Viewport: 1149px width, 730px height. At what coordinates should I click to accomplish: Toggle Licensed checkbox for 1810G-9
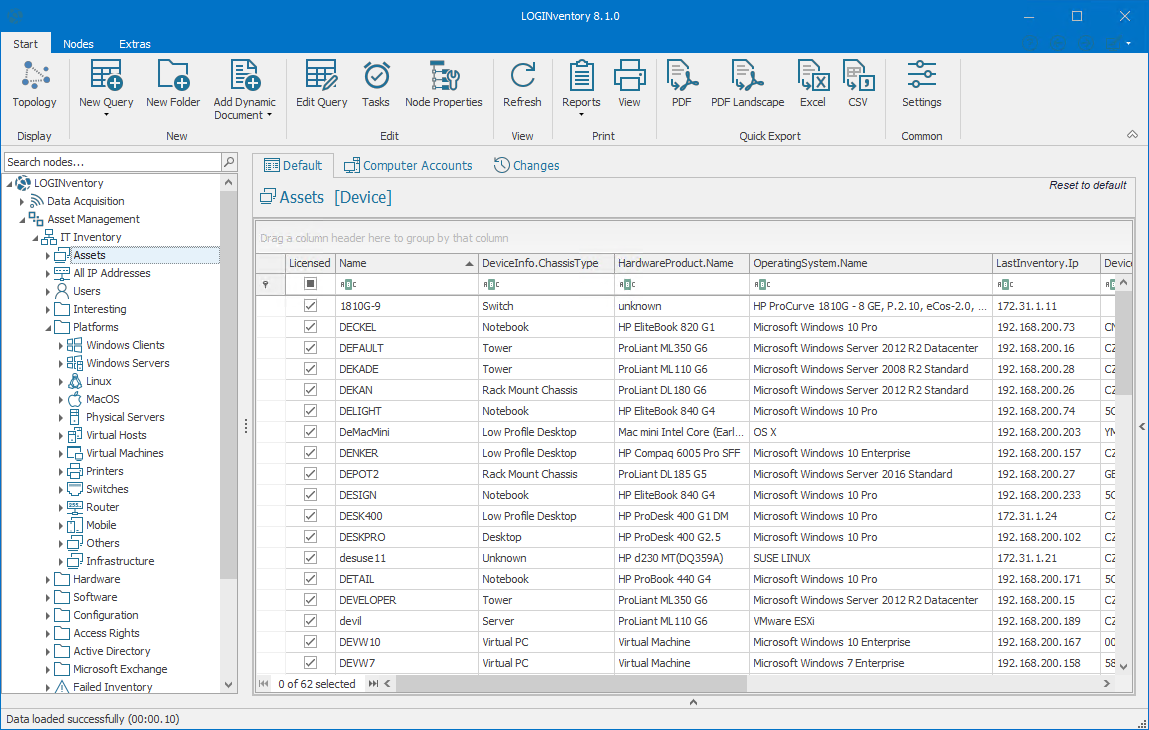coord(311,306)
